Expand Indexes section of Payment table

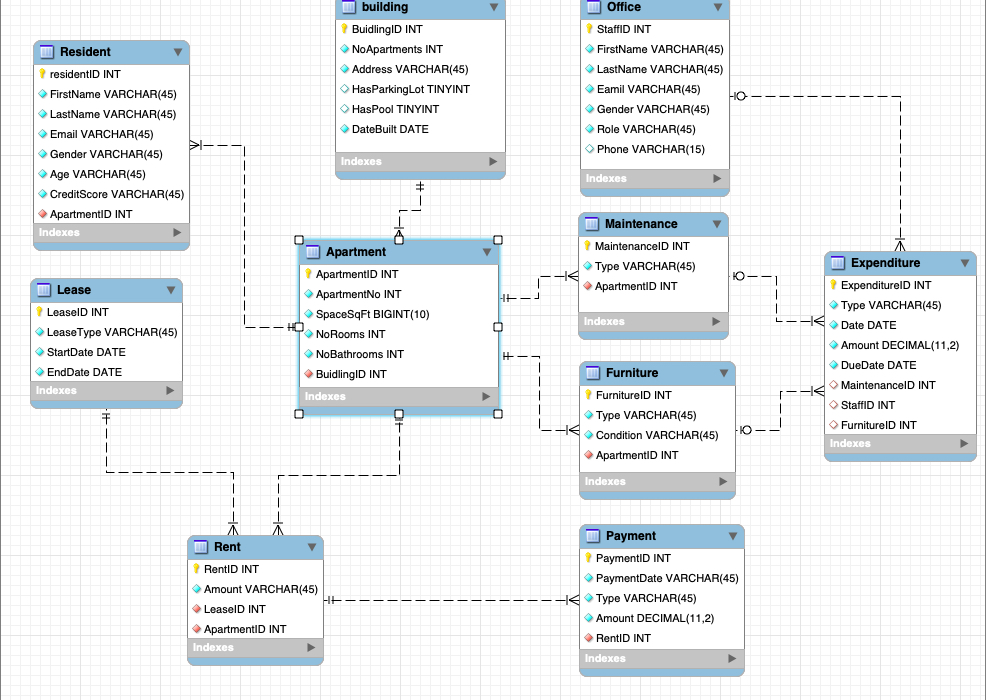pyautogui.click(x=732, y=658)
